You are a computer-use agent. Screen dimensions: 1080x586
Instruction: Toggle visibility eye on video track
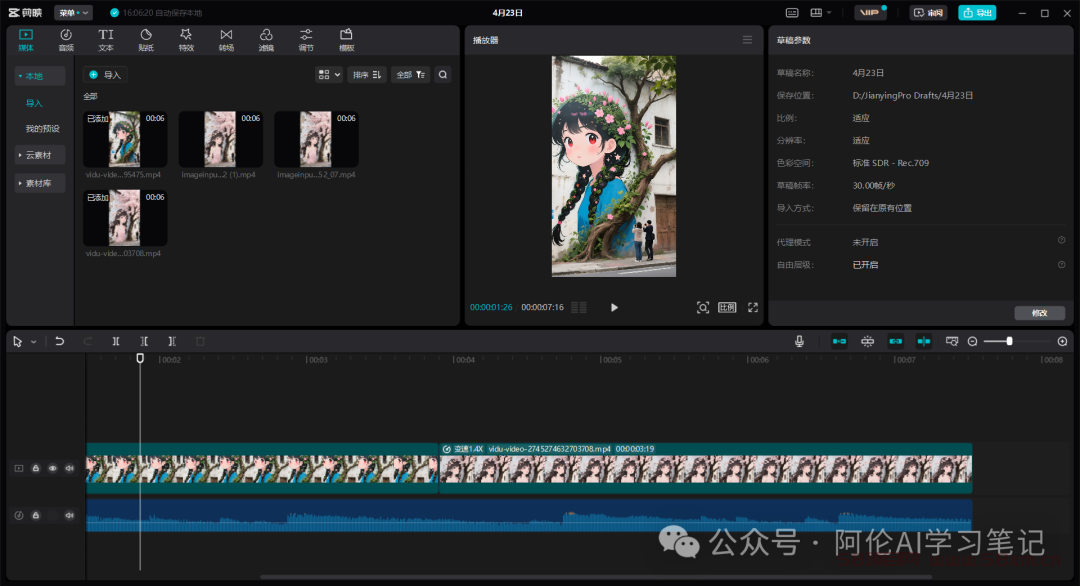pos(53,468)
